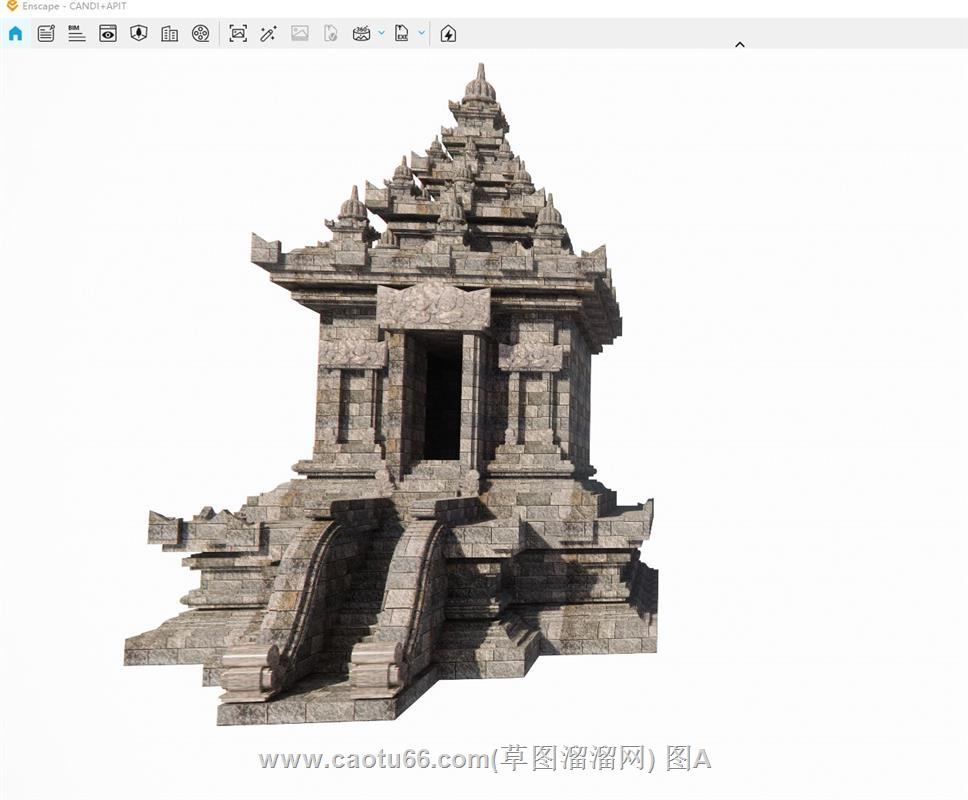Click the greyed-out image export icon
968x800 pixels.
[x=299, y=33]
